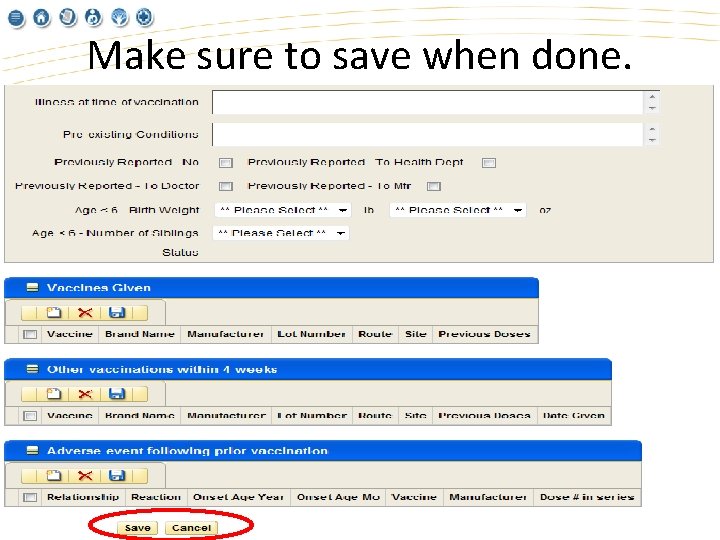
Task: Open Birth Weight lb dropdown
Action: click(283, 210)
